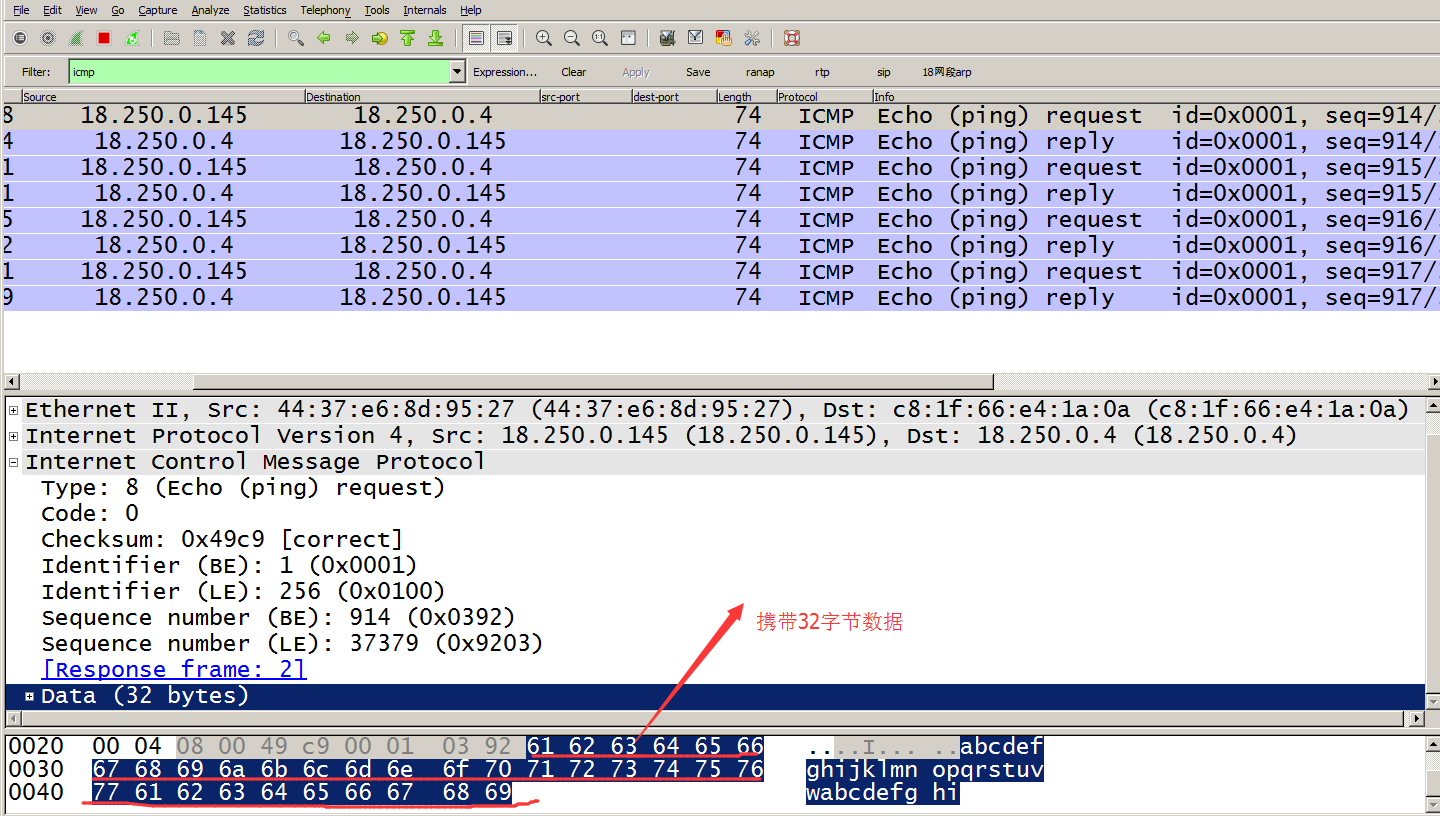Go forward in packet history (right arrow)

[352, 38]
